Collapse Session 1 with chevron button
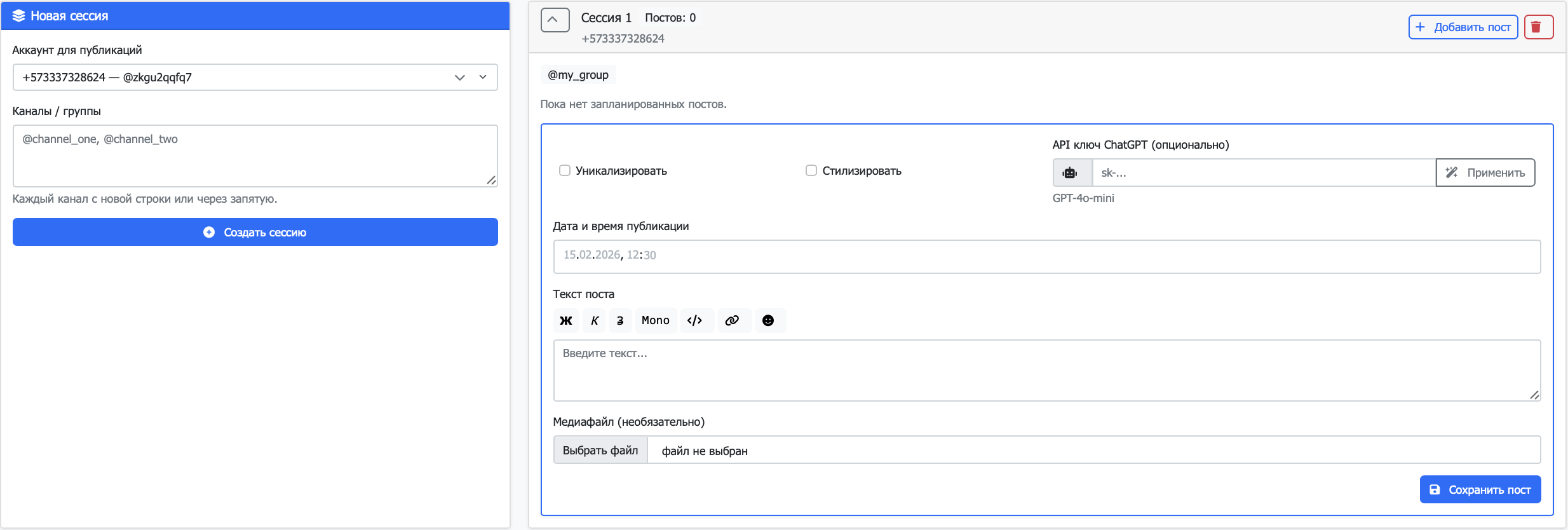Viewport: 1568px width, 530px height. coord(555,20)
